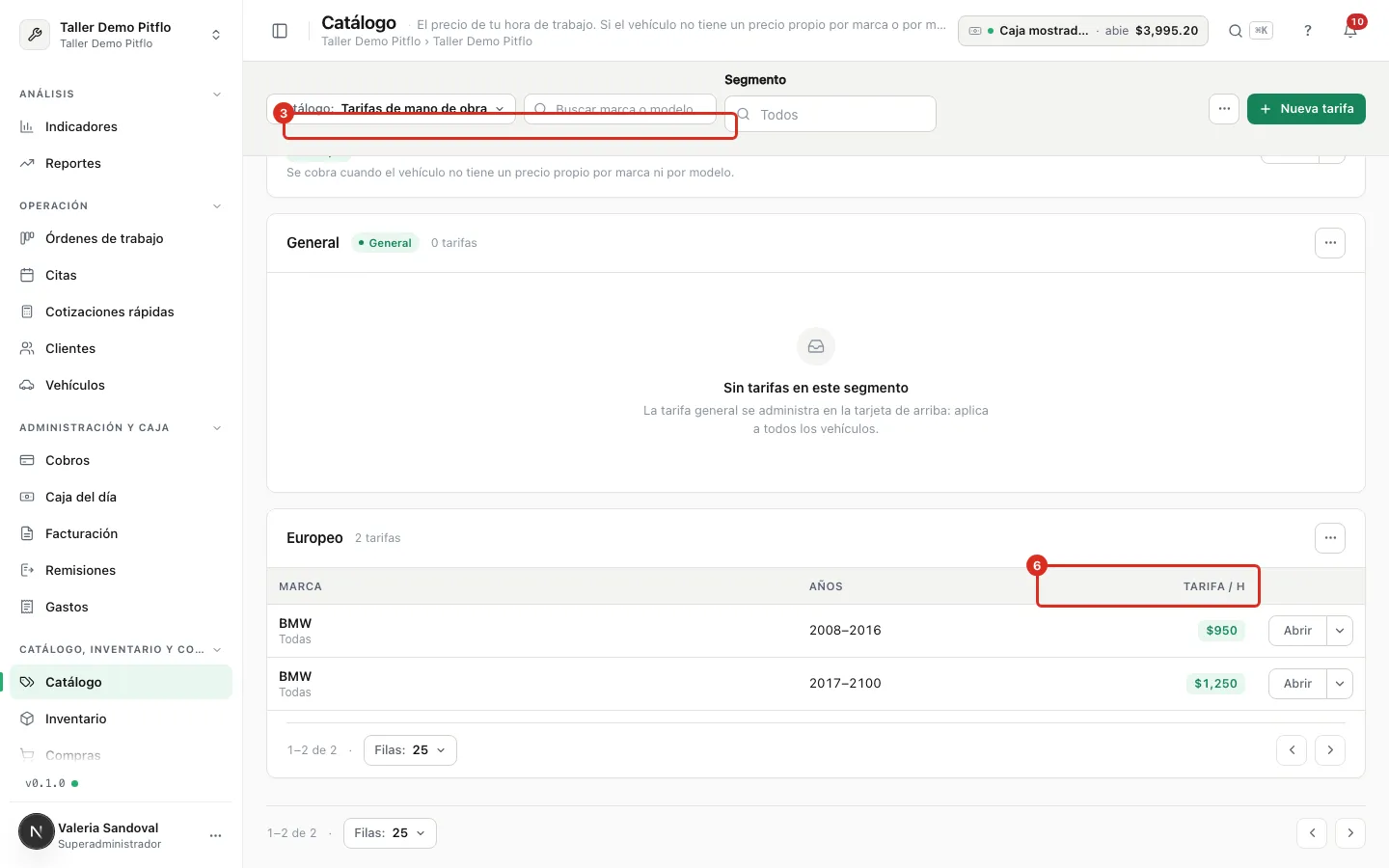Screen dimensions: 1389x868
Task: Open the more options menu beside Nueva tarifa
Action: [x=1224, y=109]
